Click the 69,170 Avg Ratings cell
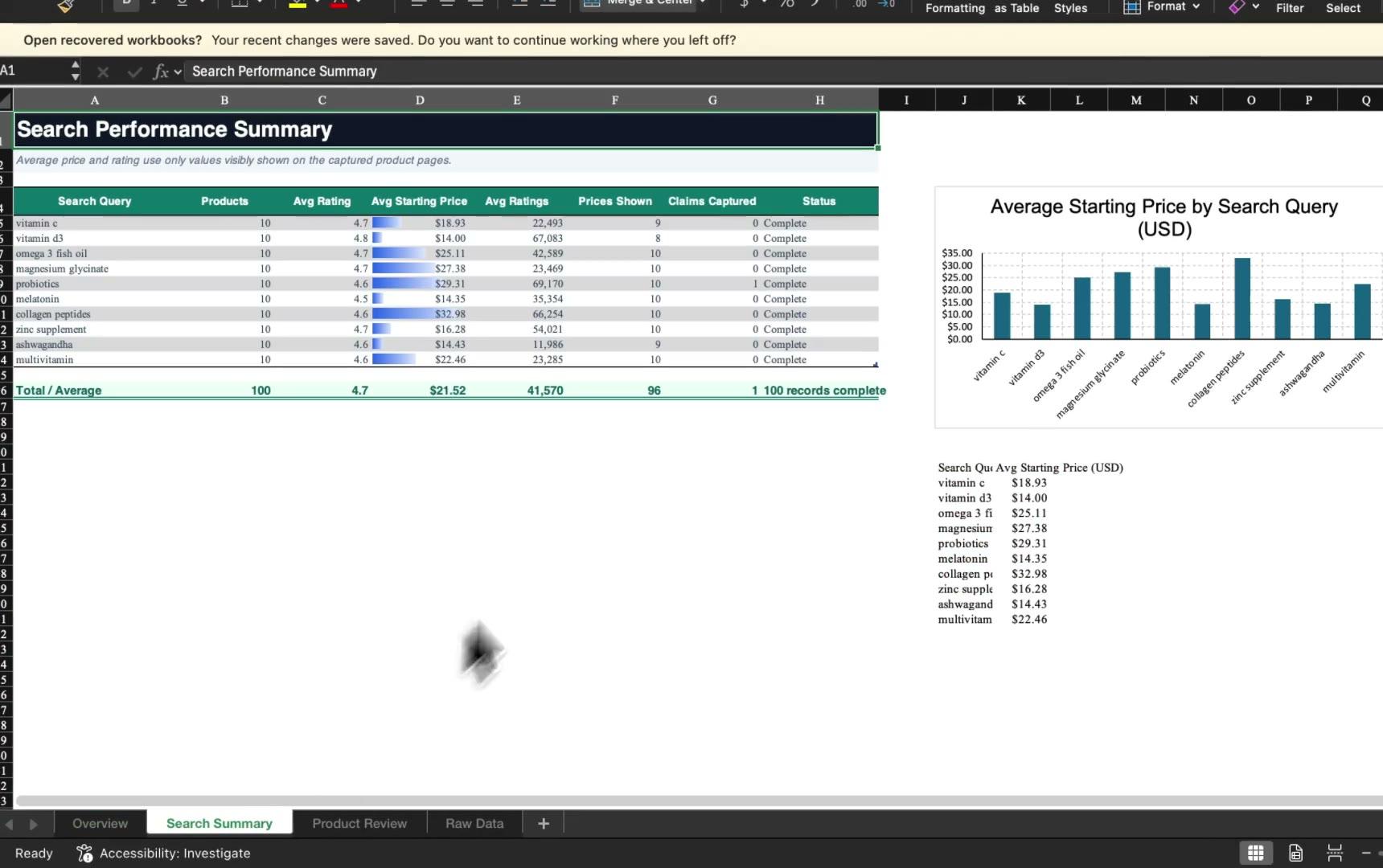 [x=517, y=284]
